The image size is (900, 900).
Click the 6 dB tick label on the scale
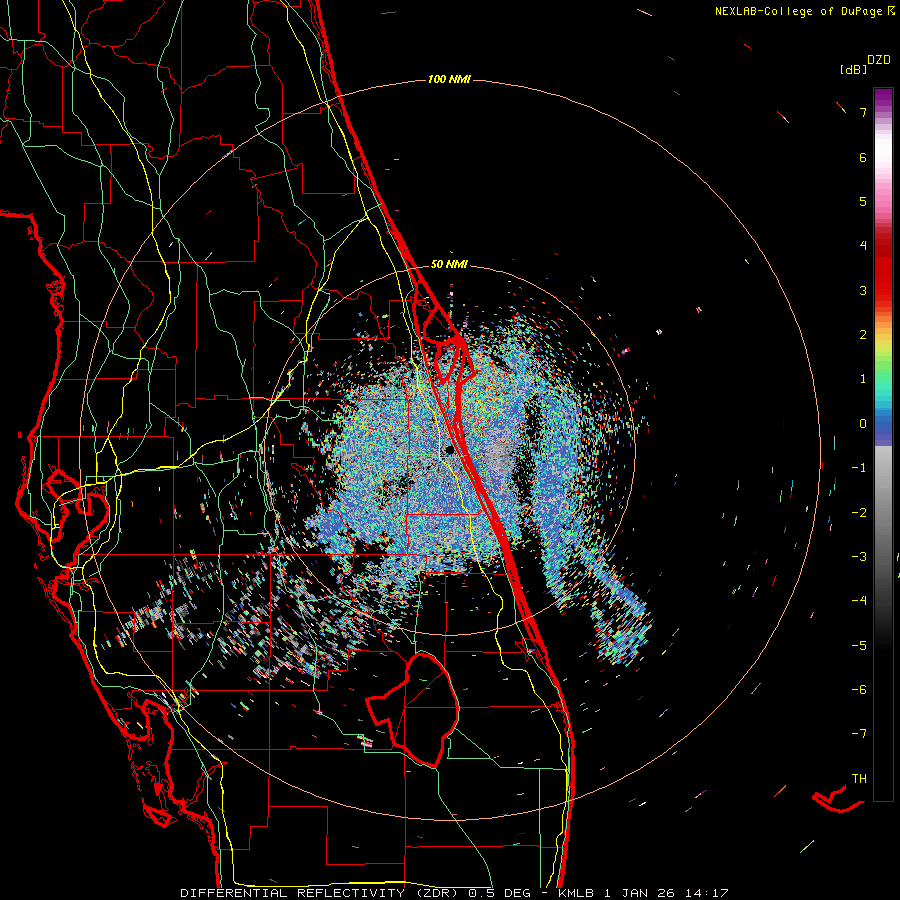point(863,157)
